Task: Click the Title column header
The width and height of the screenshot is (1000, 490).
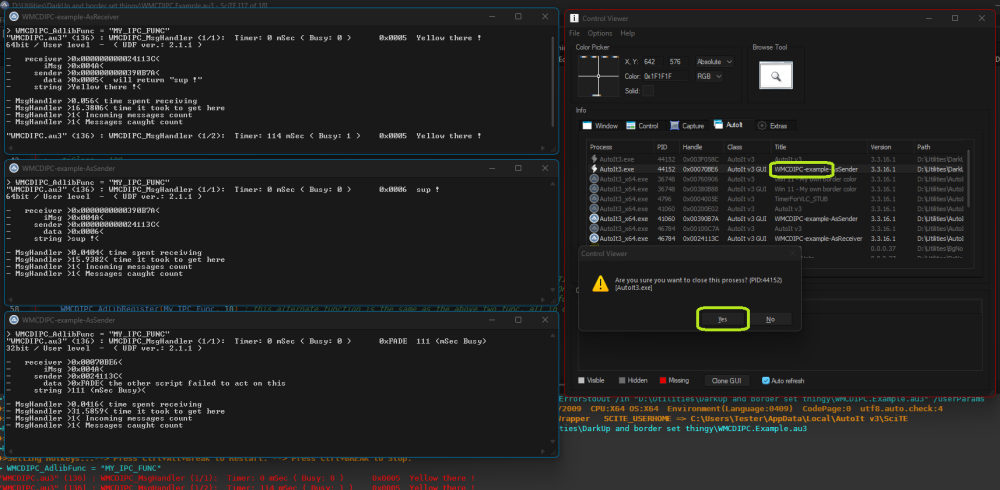Action: (819, 147)
